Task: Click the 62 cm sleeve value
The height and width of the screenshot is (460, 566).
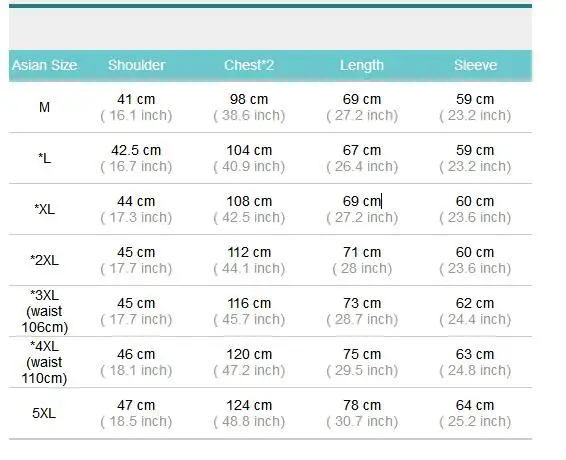Action: [475, 303]
